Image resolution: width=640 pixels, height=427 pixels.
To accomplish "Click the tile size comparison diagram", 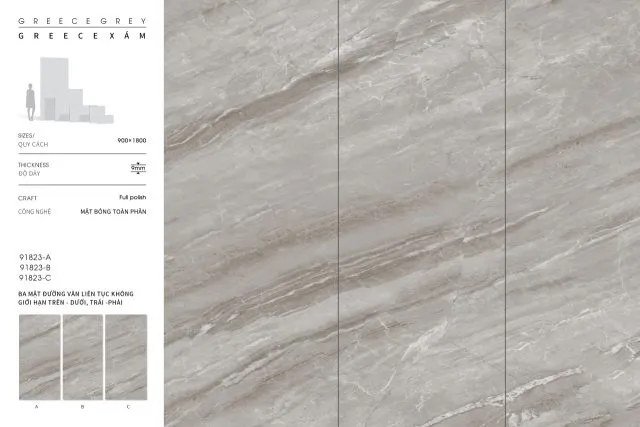I will 72,92.
